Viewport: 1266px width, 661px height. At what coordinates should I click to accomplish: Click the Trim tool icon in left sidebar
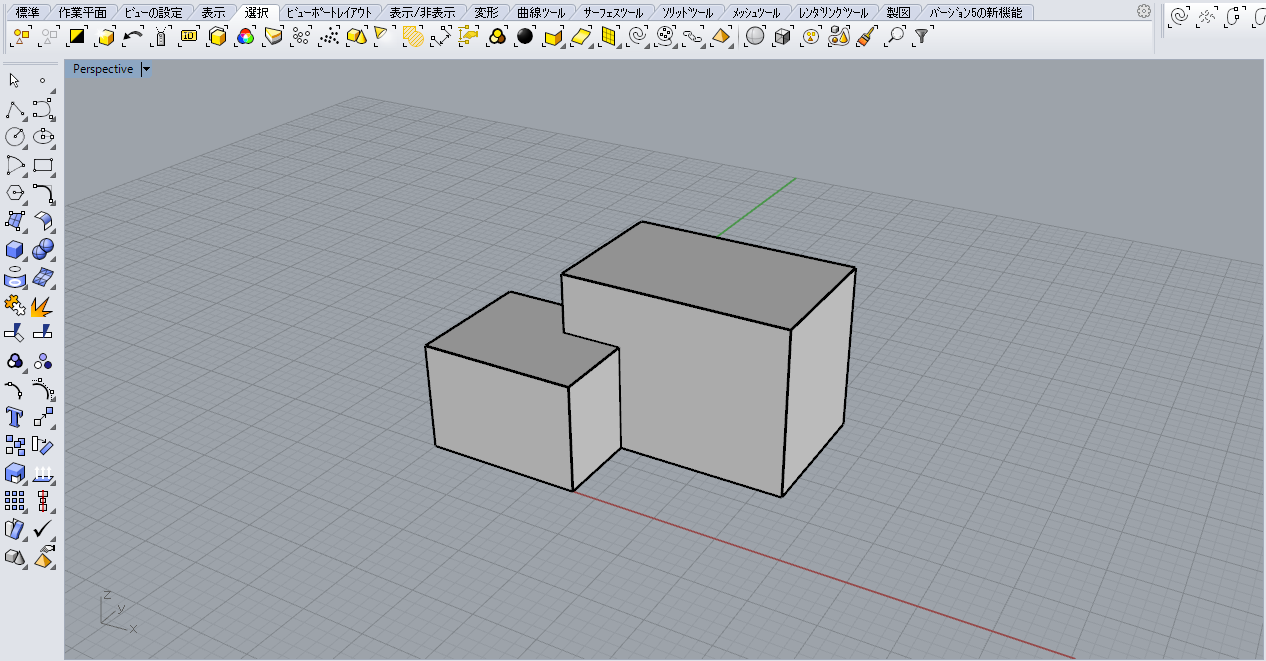15,333
